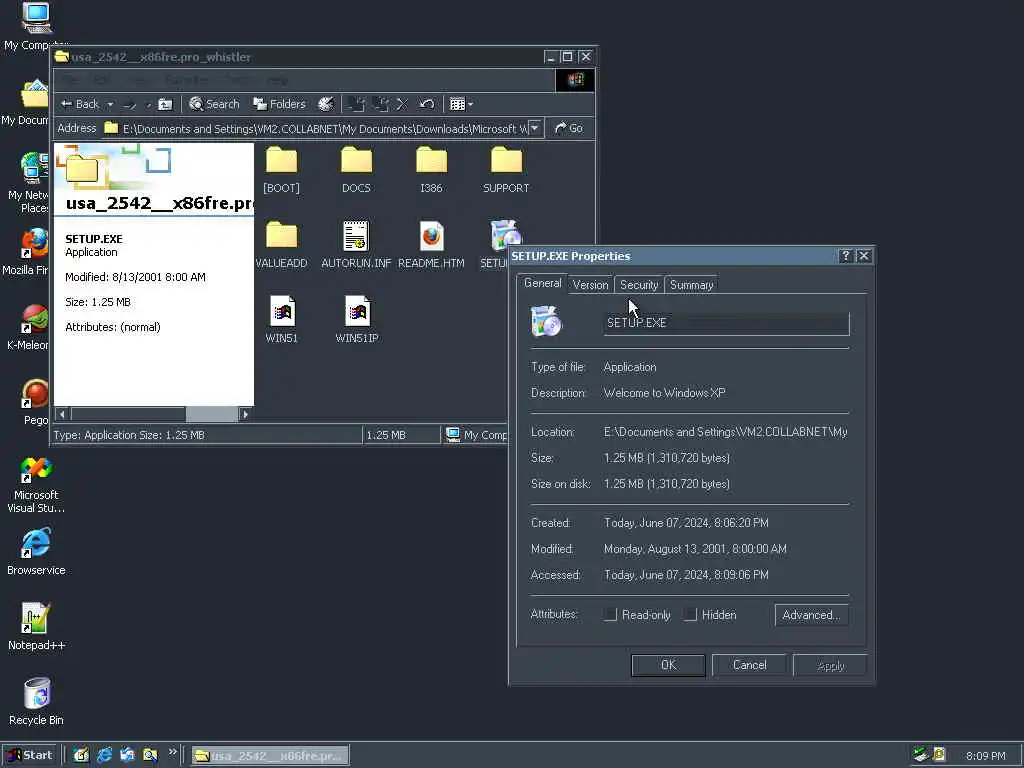
Task: Click left arrow of Explorer horizontal scrollbar
Action: coord(62,414)
